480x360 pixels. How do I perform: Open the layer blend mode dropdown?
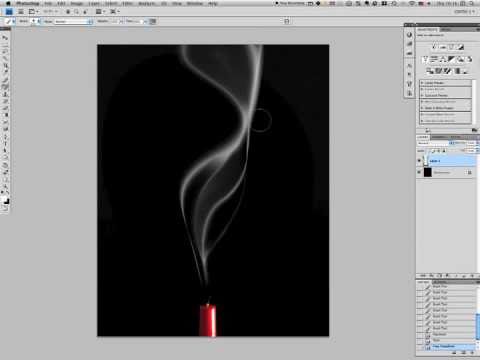pyautogui.click(x=436, y=143)
